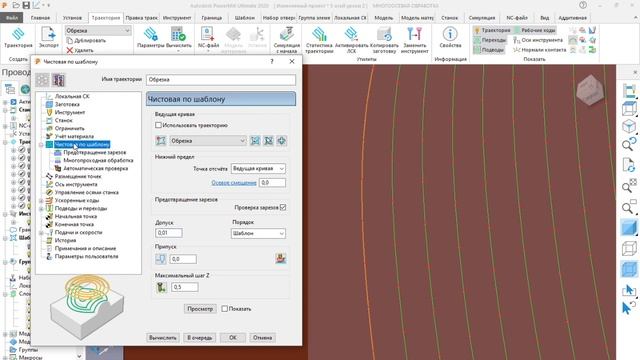Image resolution: width=640 pixels, height=360 pixels.
Task: Click the zoom magnifier with arrow in right toolbar
Action: [x=629, y=144]
